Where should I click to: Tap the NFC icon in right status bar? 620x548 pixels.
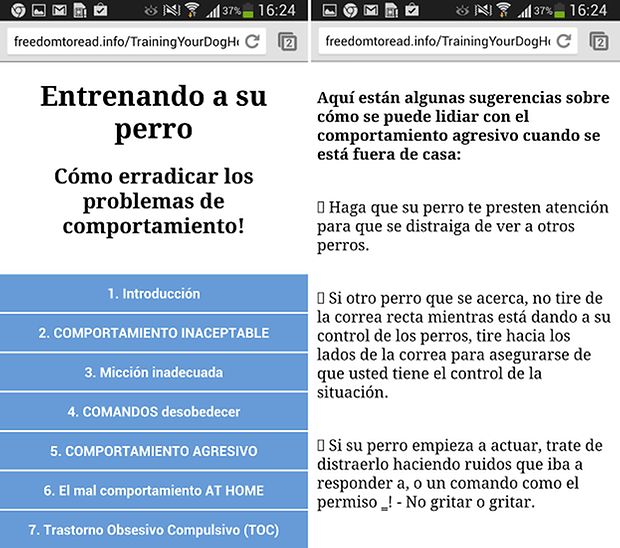click(x=483, y=10)
